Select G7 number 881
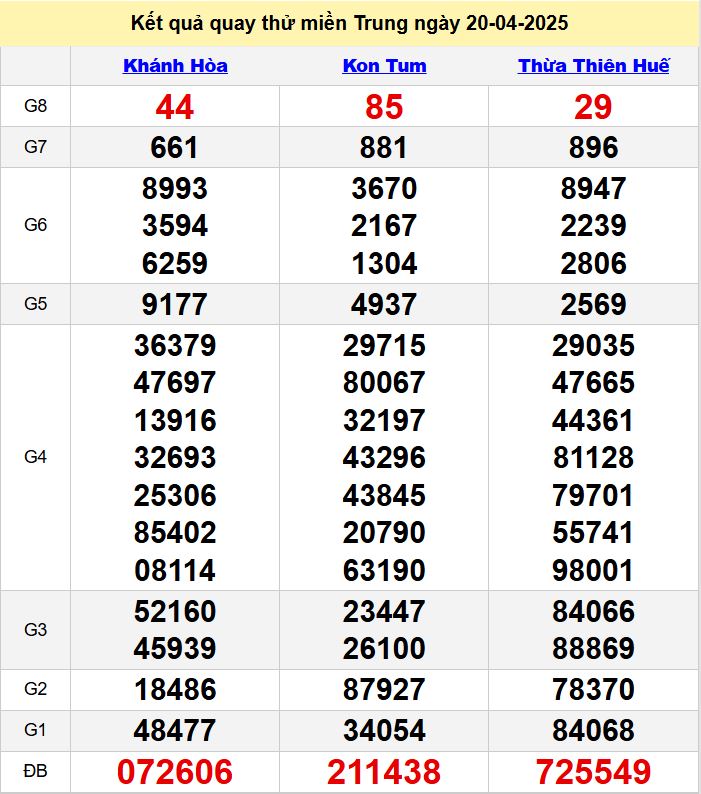701x794 pixels. (384, 148)
